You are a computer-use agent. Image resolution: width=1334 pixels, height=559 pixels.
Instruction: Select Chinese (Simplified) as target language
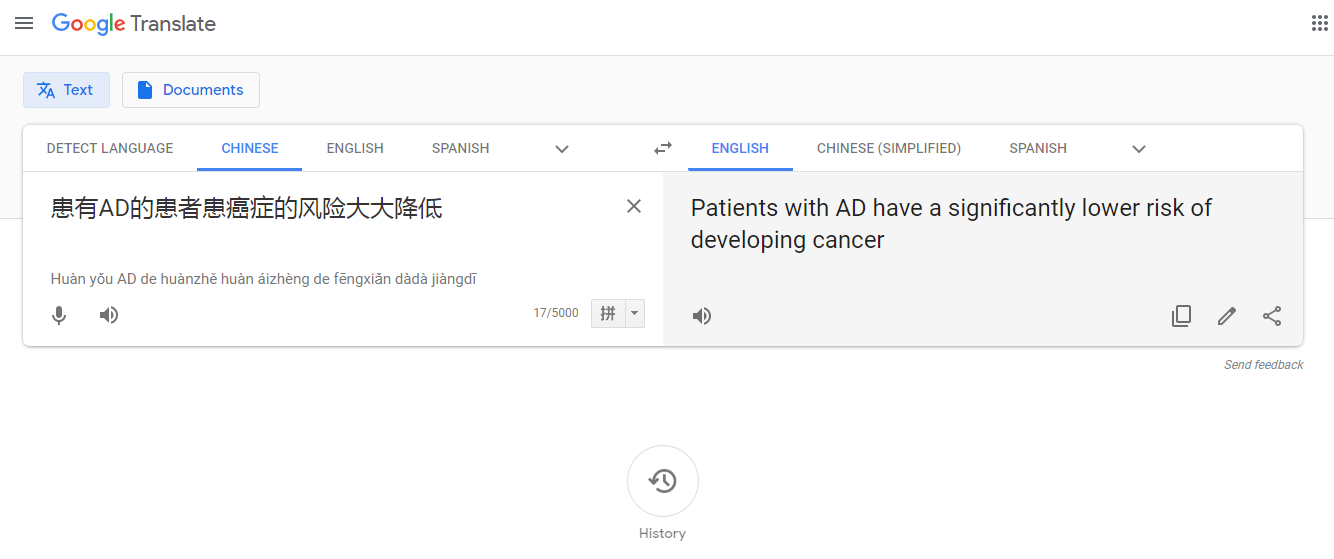889,148
